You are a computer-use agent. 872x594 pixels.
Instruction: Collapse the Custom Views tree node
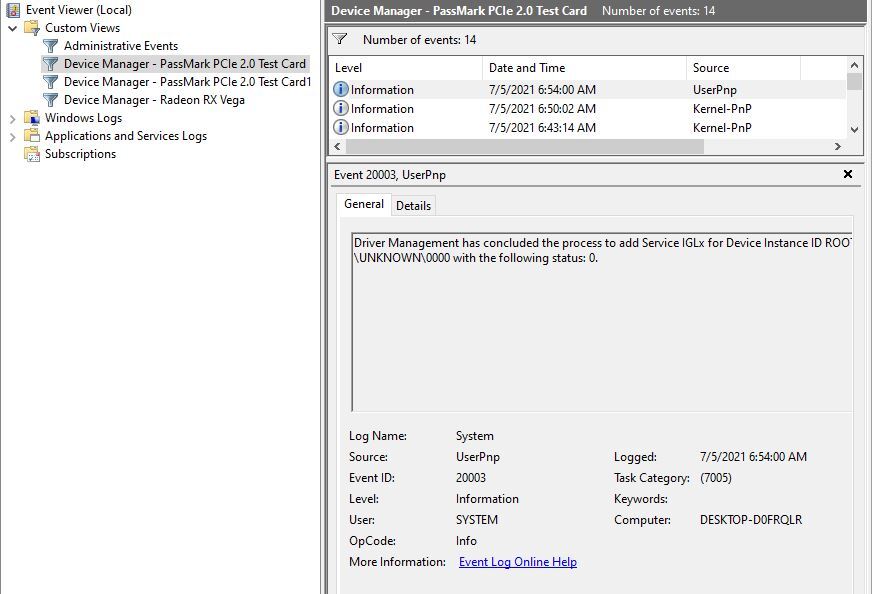[12, 28]
